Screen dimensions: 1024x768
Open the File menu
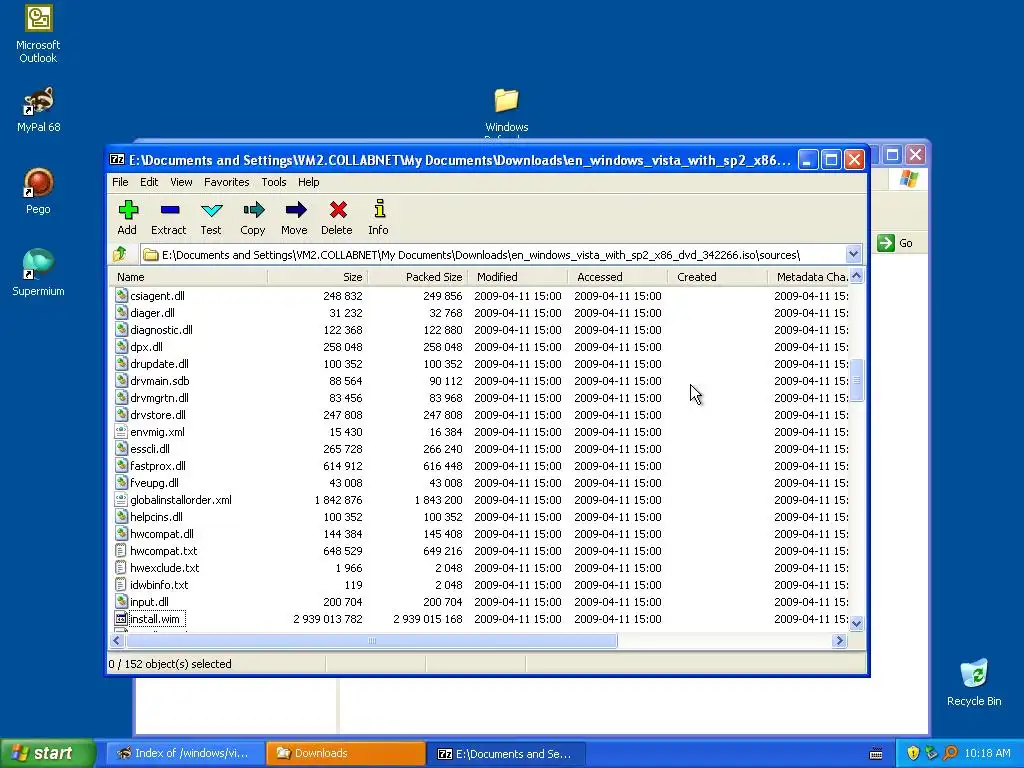pos(120,182)
